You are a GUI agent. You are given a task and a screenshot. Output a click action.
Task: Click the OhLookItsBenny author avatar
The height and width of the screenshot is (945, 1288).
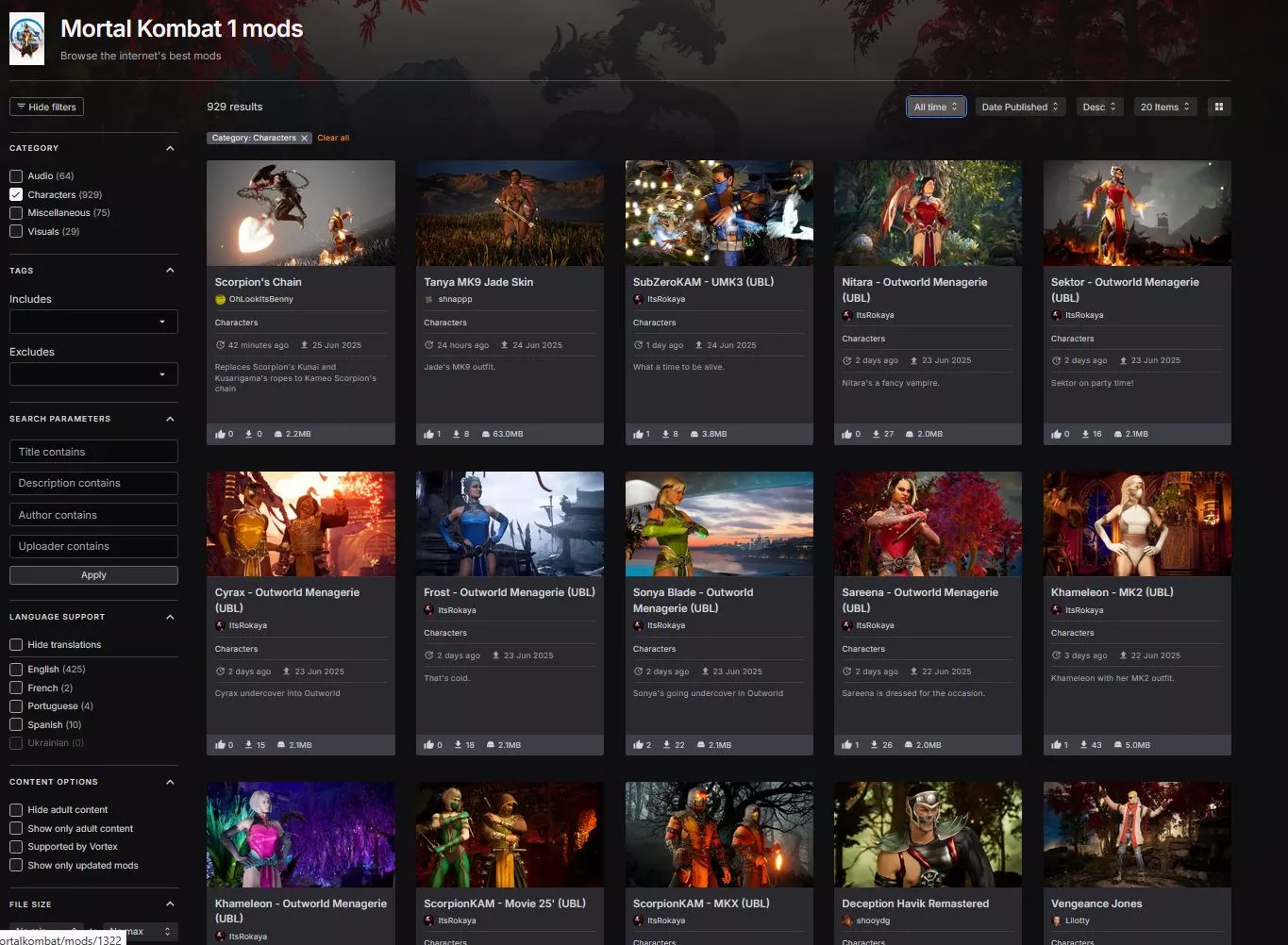click(221, 300)
